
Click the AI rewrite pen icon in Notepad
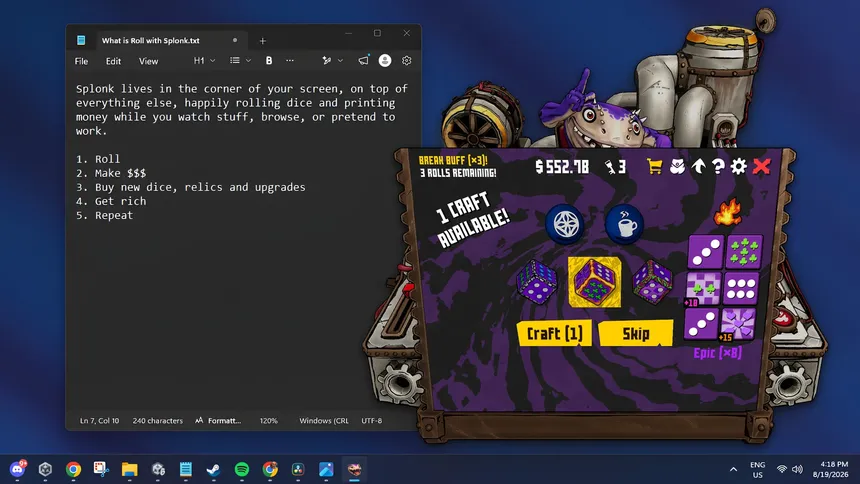[327, 60]
